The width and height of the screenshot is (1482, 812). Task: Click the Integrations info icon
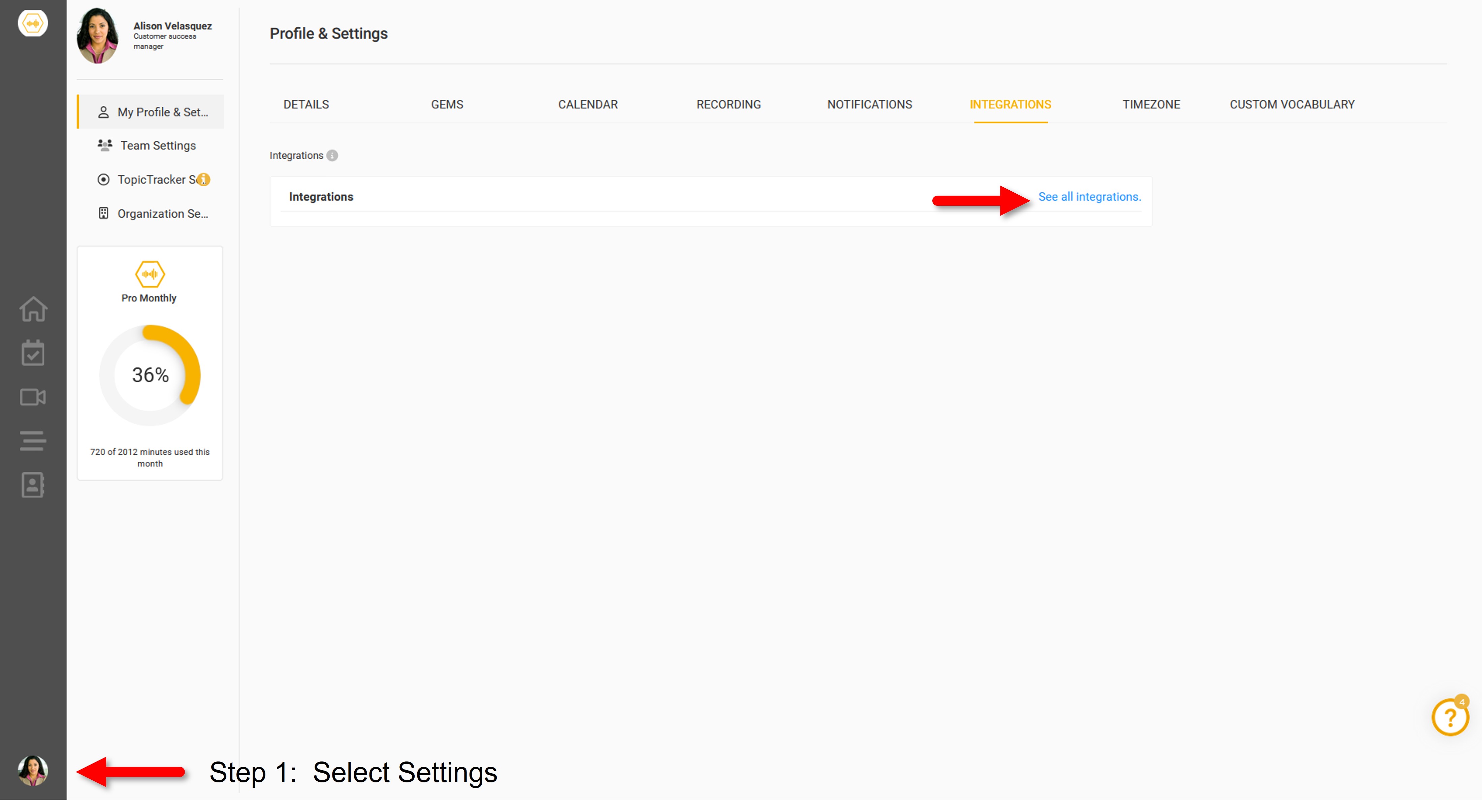tap(332, 155)
